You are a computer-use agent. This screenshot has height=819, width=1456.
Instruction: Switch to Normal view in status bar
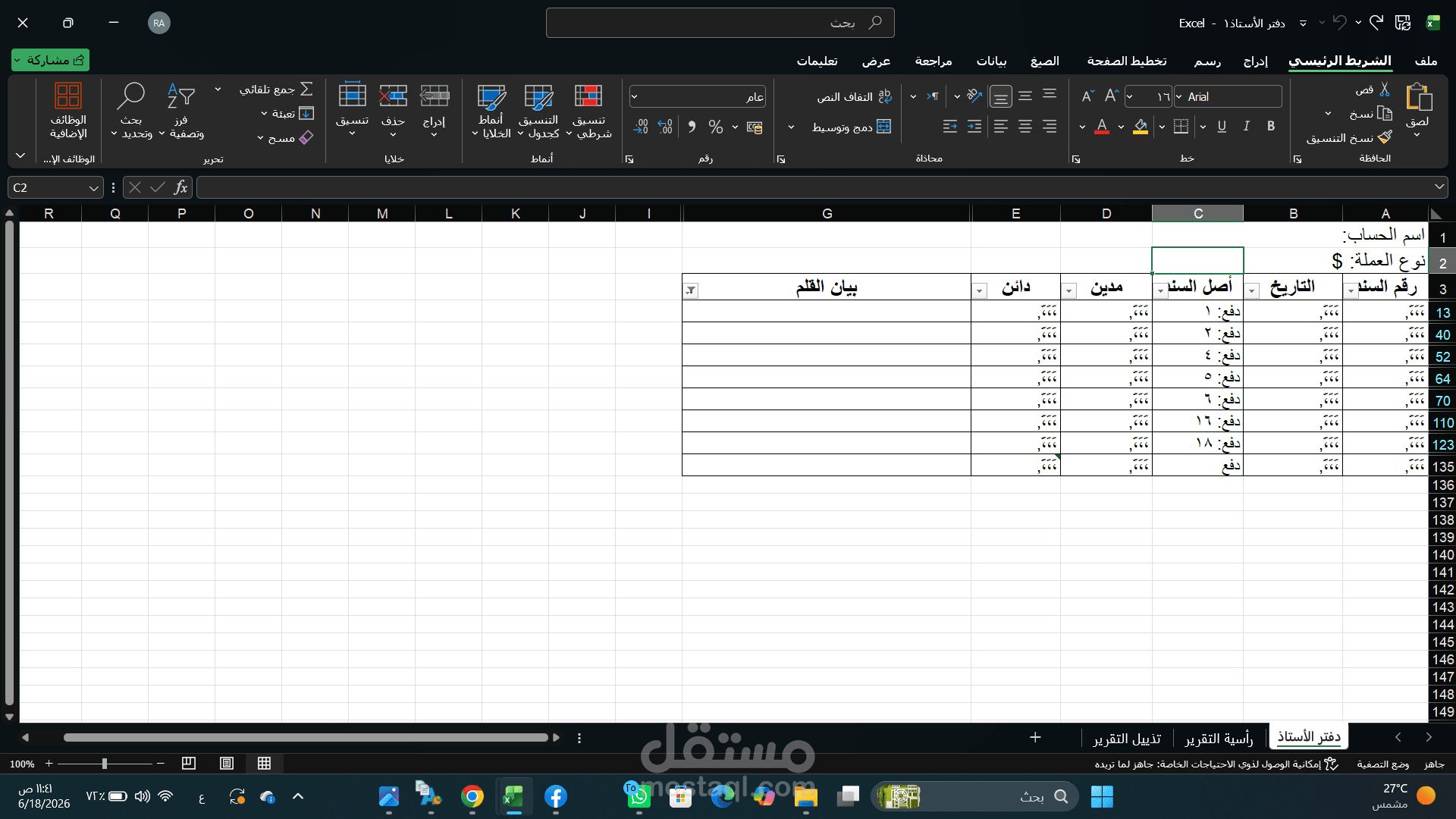click(x=264, y=764)
